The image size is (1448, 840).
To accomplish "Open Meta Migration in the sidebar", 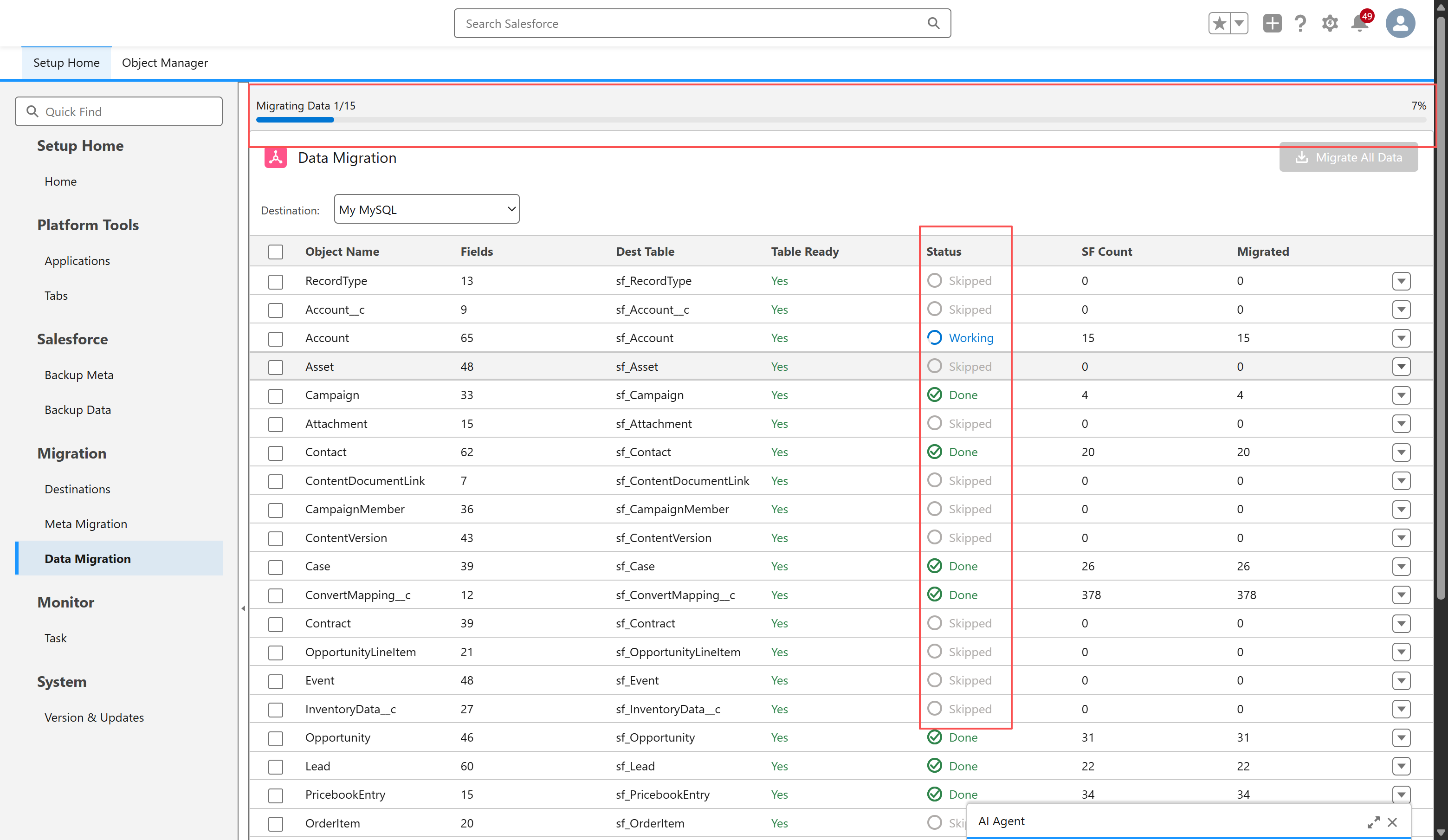I will click(86, 524).
